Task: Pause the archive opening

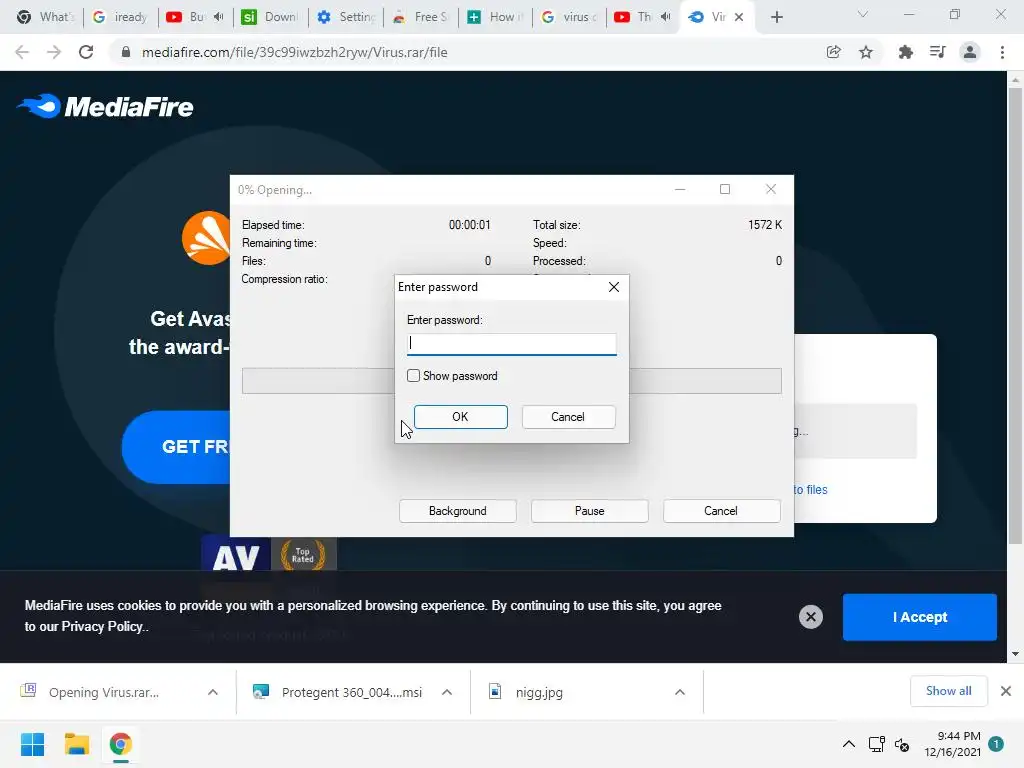Action: (x=590, y=511)
